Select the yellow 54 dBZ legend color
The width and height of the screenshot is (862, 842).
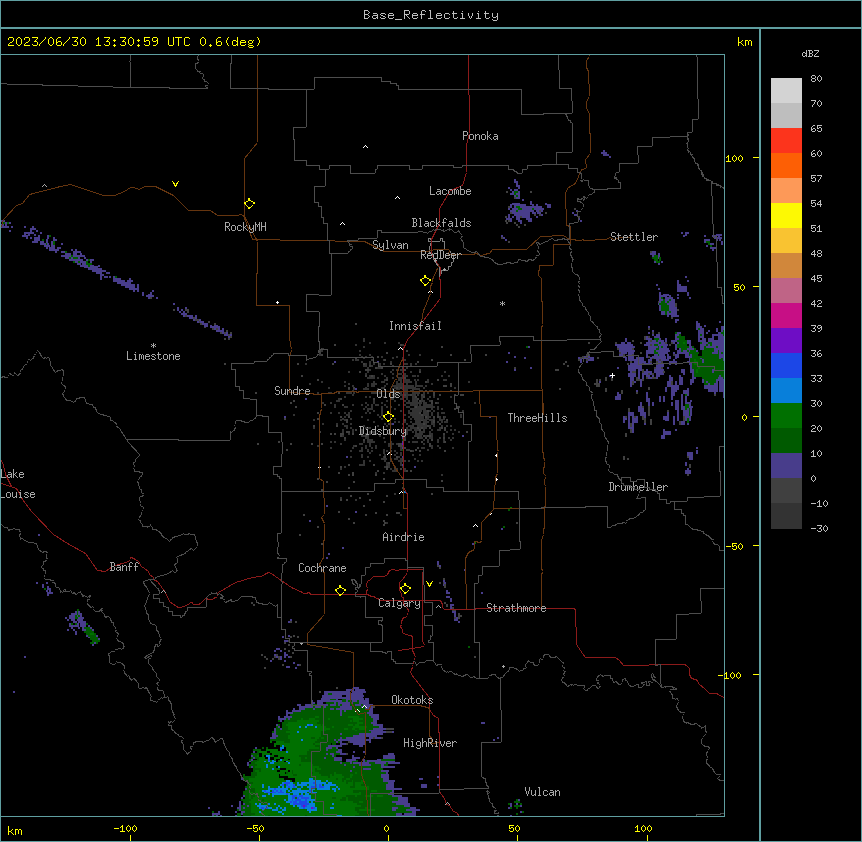click(x=786, y=215)
